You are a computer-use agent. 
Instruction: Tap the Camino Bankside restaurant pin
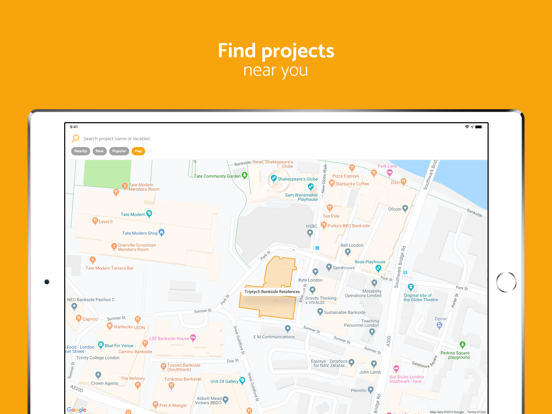pyautogui.click(x=145, y=343)
